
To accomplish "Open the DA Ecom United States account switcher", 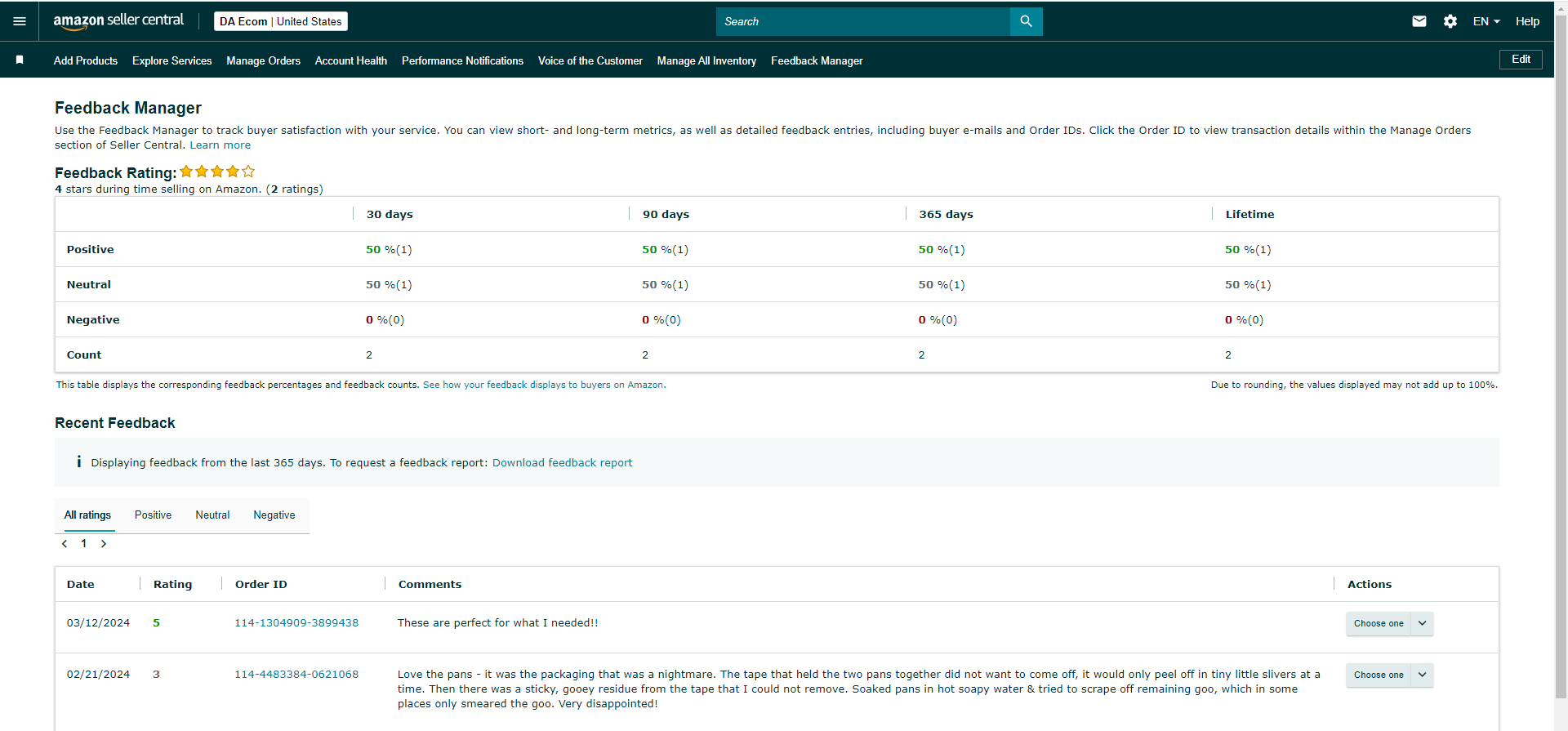I will 281,21.
